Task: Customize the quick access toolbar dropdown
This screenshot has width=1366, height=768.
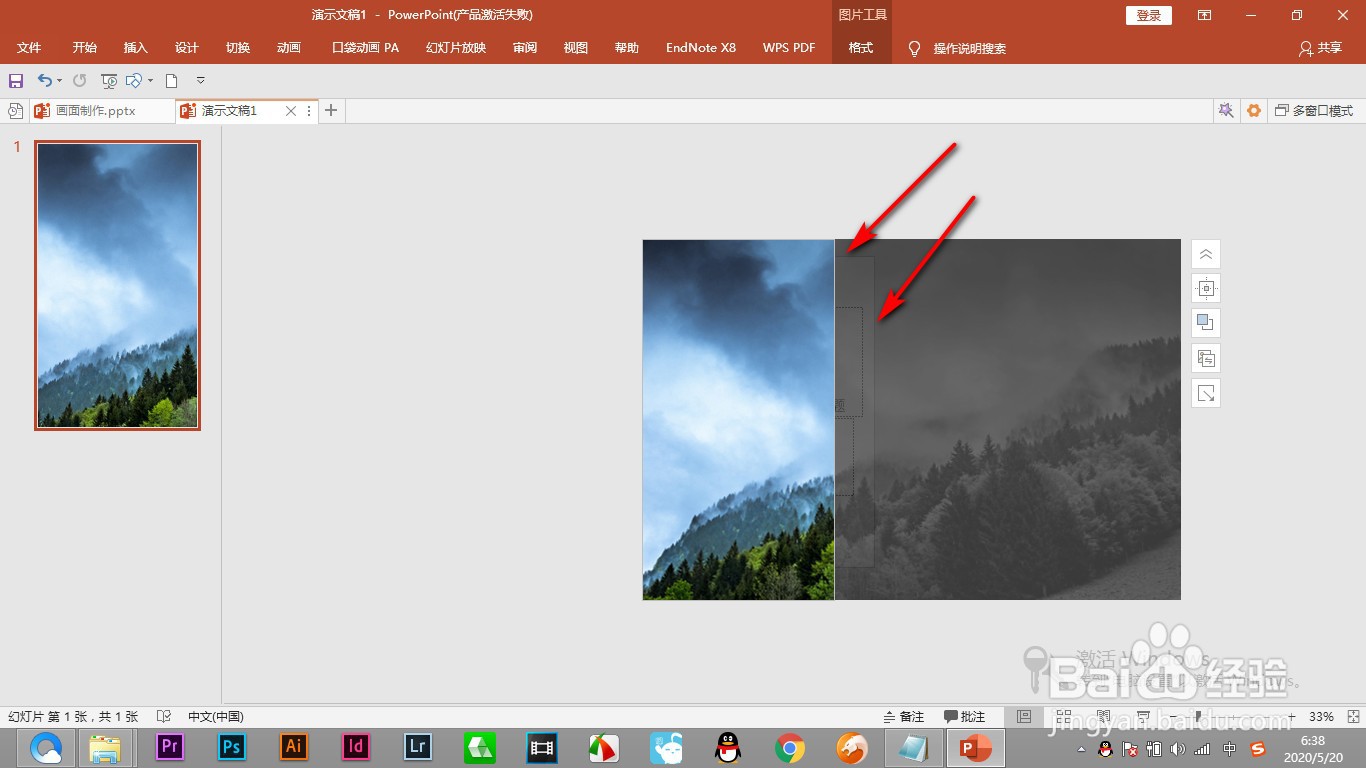Action: [200, 81]
